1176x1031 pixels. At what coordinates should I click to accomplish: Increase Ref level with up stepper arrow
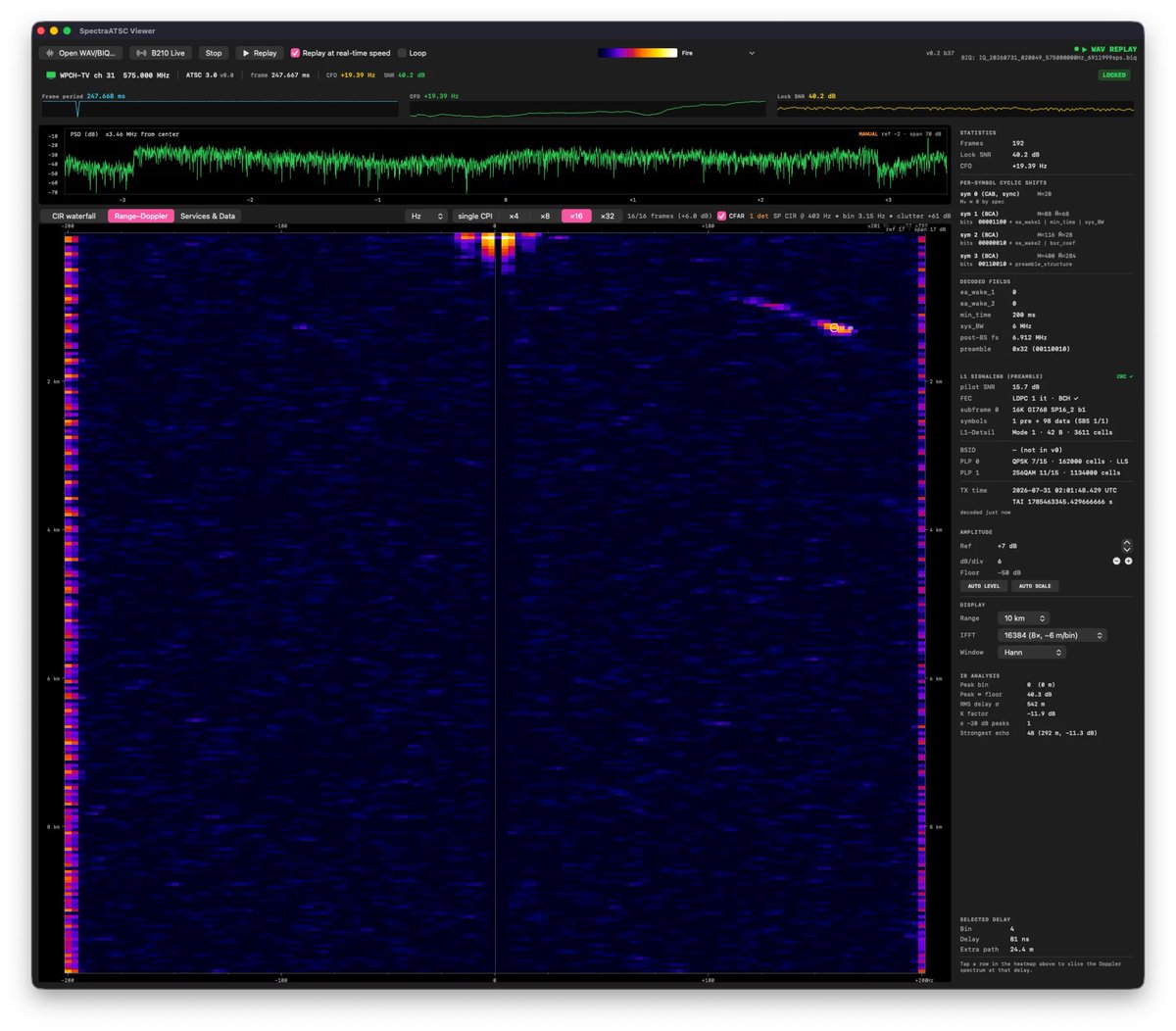coord(1127,542)
